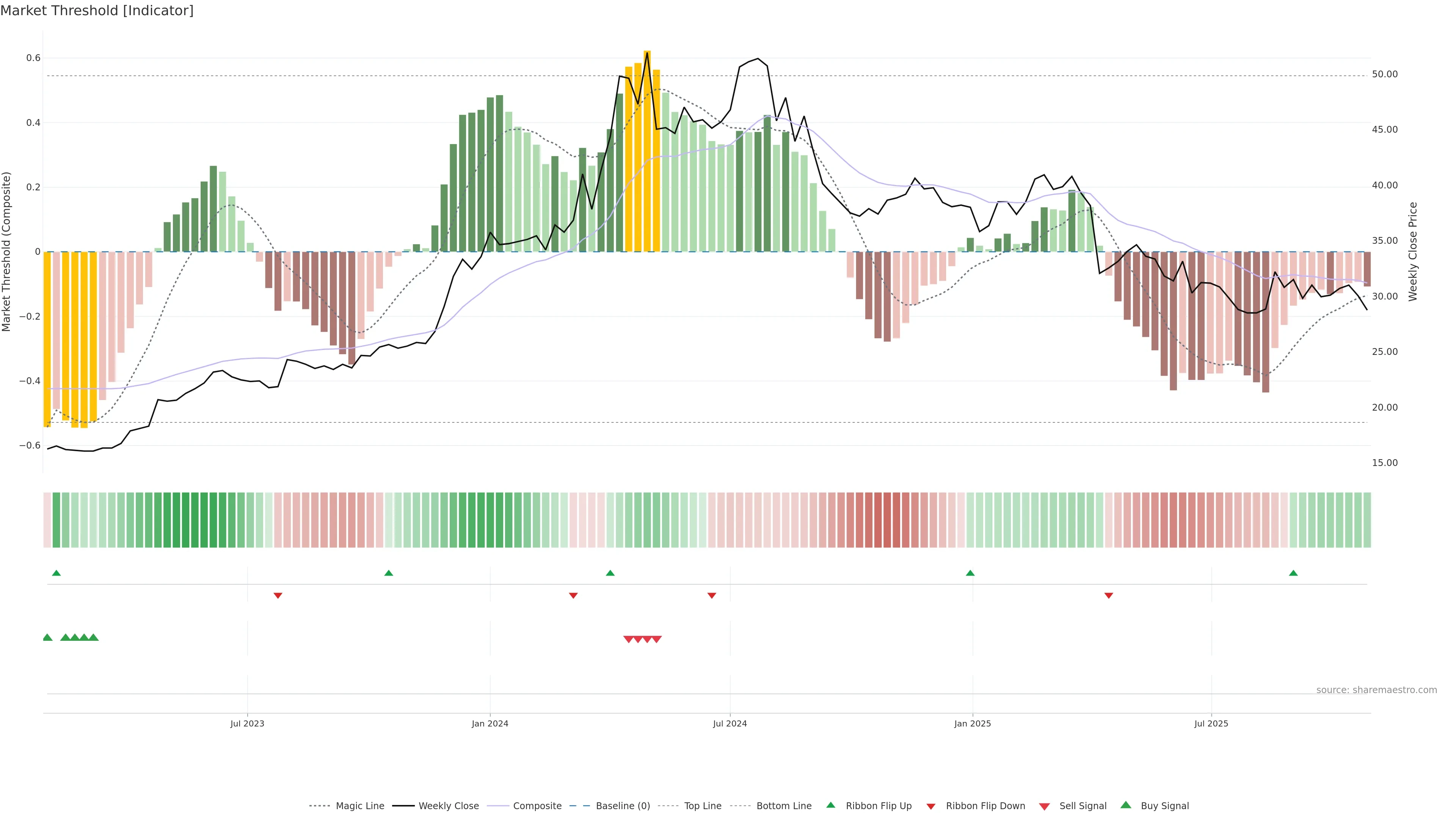
Task: Click the Ribbon Flip Up legend triangle
Action: (830, 805)
